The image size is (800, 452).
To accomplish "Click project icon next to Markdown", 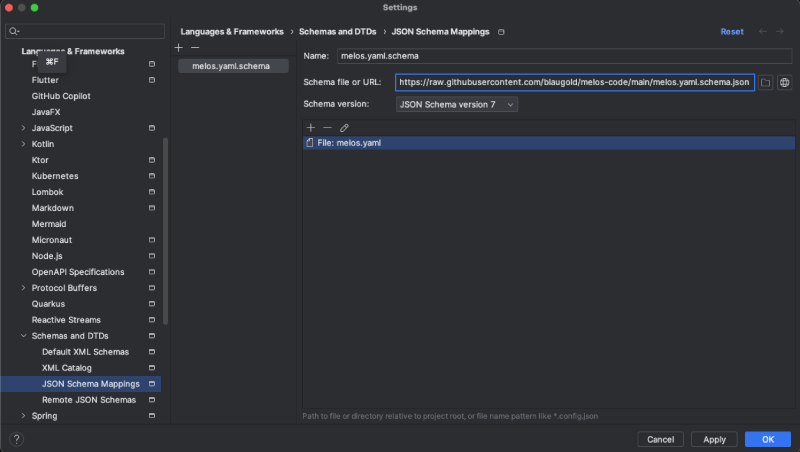I will 152,208.
